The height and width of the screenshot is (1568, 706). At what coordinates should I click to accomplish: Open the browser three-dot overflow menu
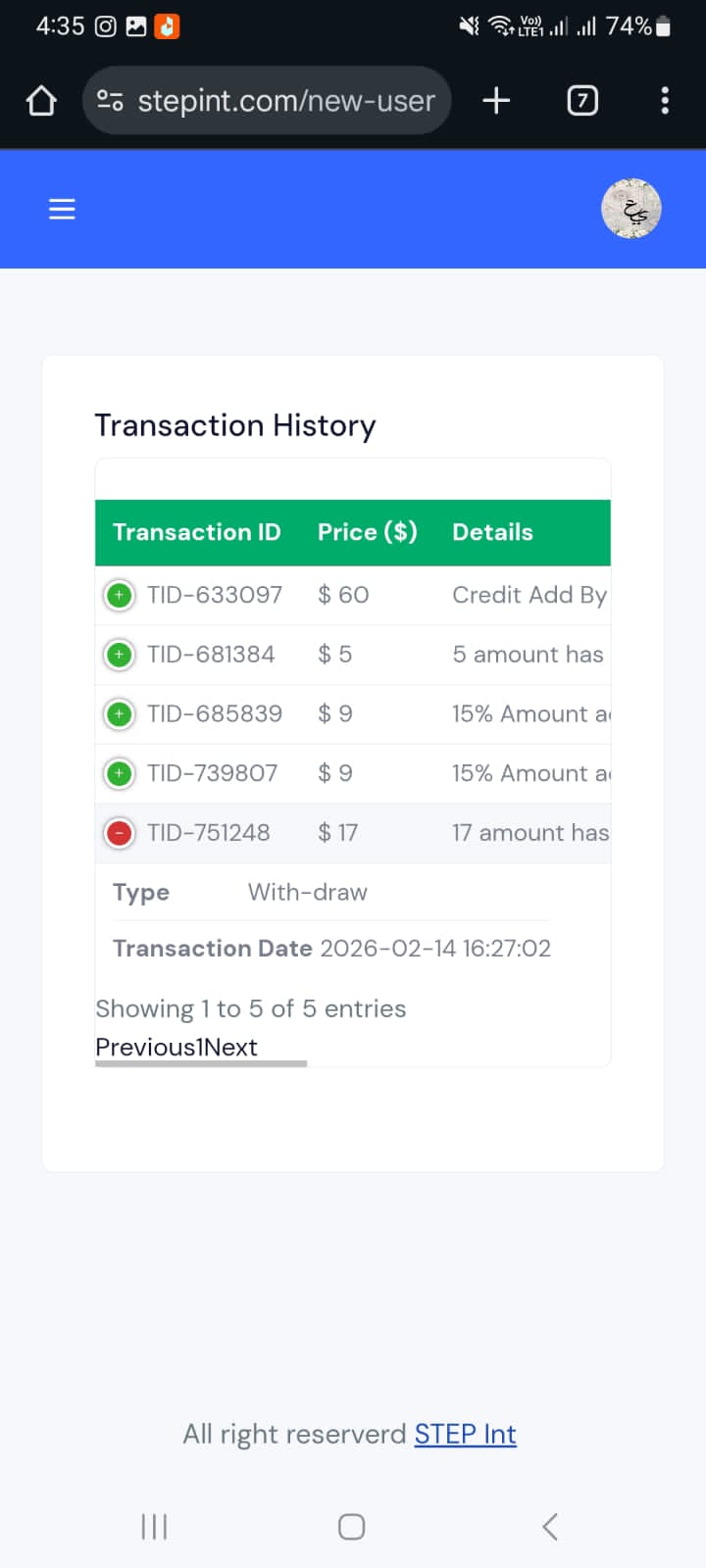665,100
